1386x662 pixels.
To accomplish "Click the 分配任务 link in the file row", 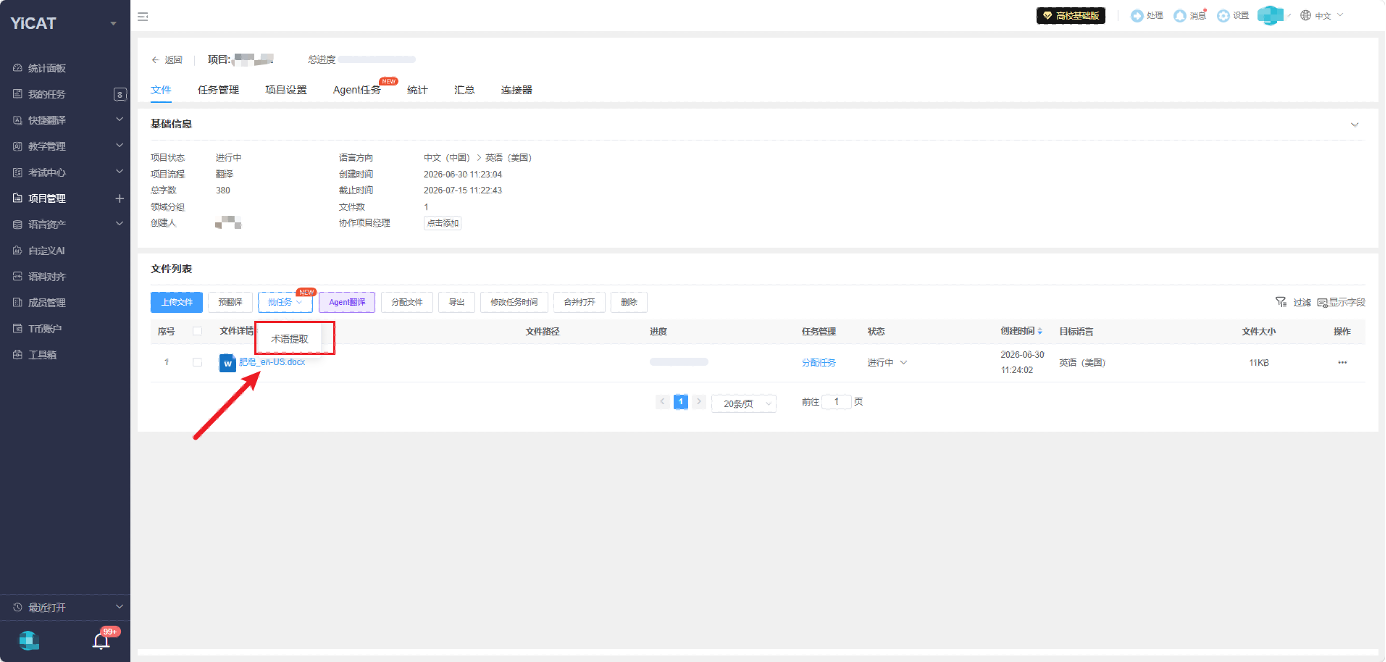I will click(x=819, y=362).
